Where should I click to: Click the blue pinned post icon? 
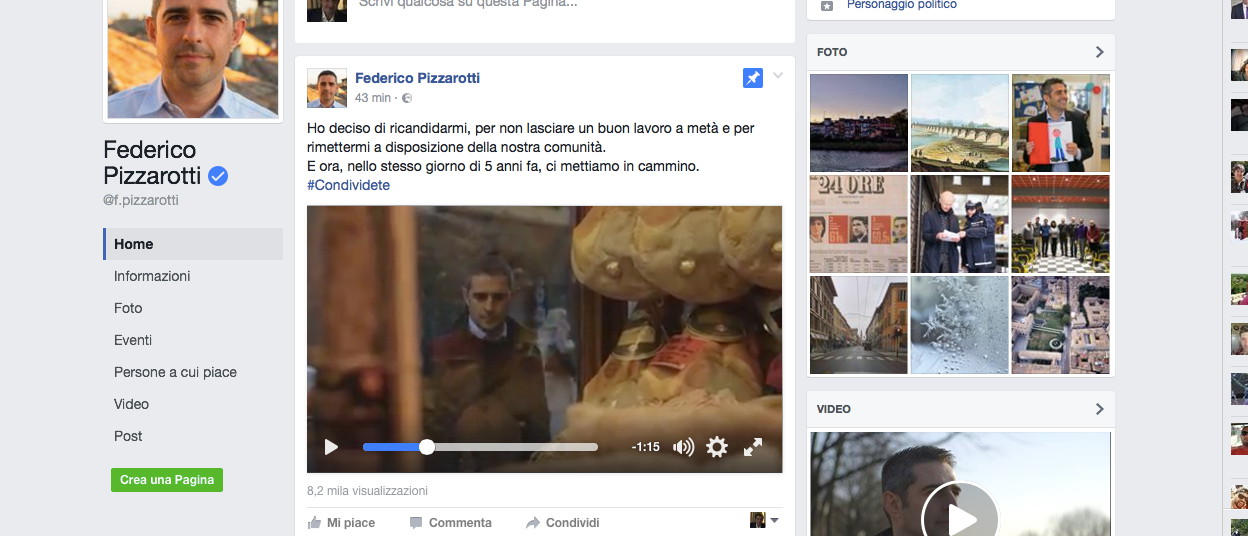[x=753, y=78]
